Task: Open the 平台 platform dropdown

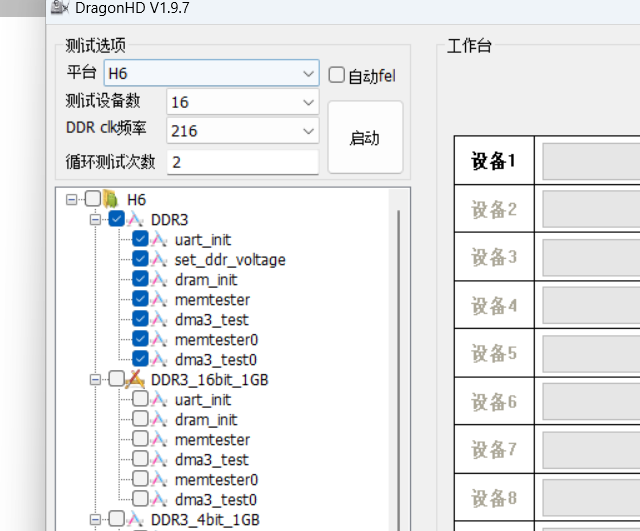Action: 211,73
